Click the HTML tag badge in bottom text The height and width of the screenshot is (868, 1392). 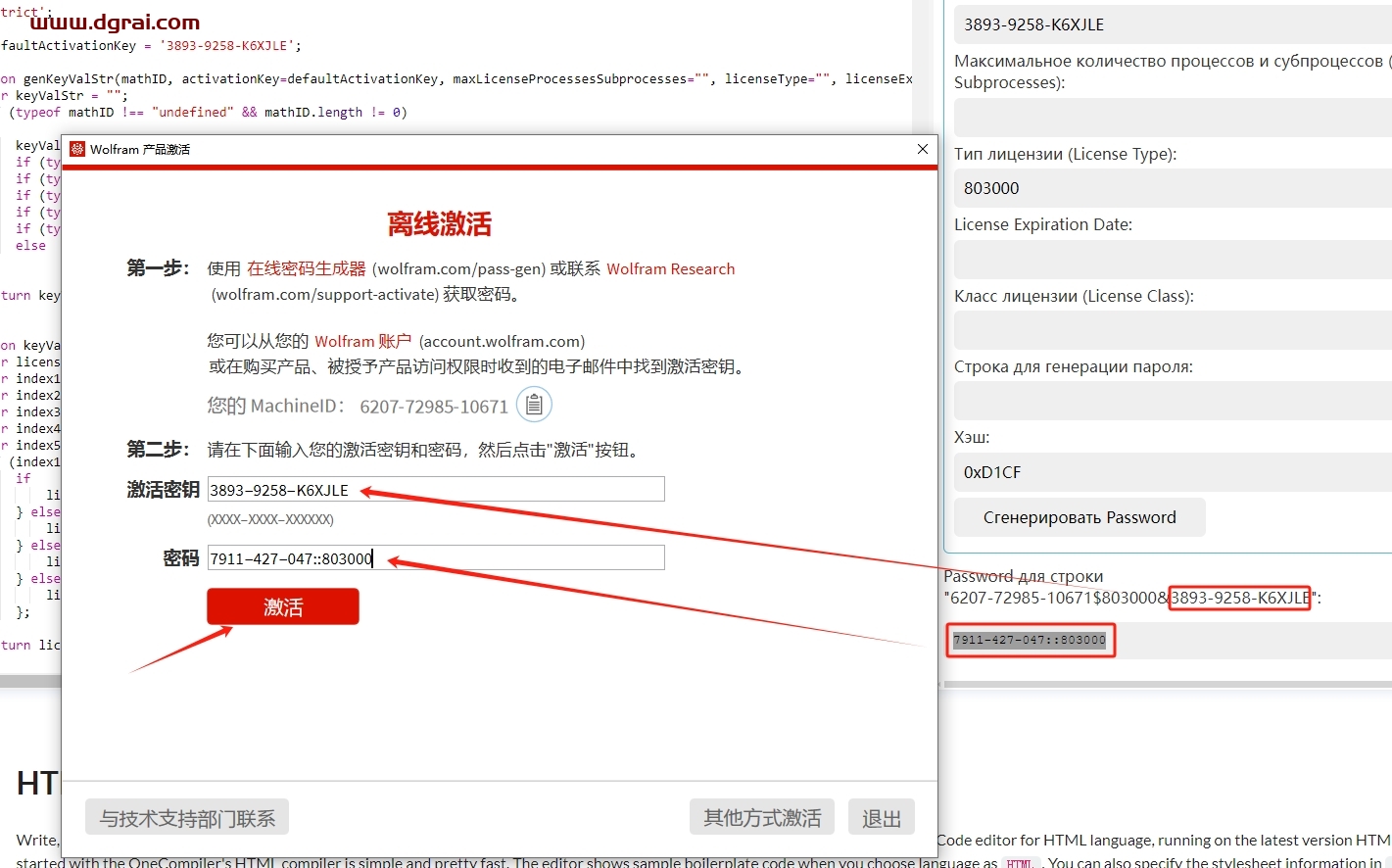click(1020, 863)
